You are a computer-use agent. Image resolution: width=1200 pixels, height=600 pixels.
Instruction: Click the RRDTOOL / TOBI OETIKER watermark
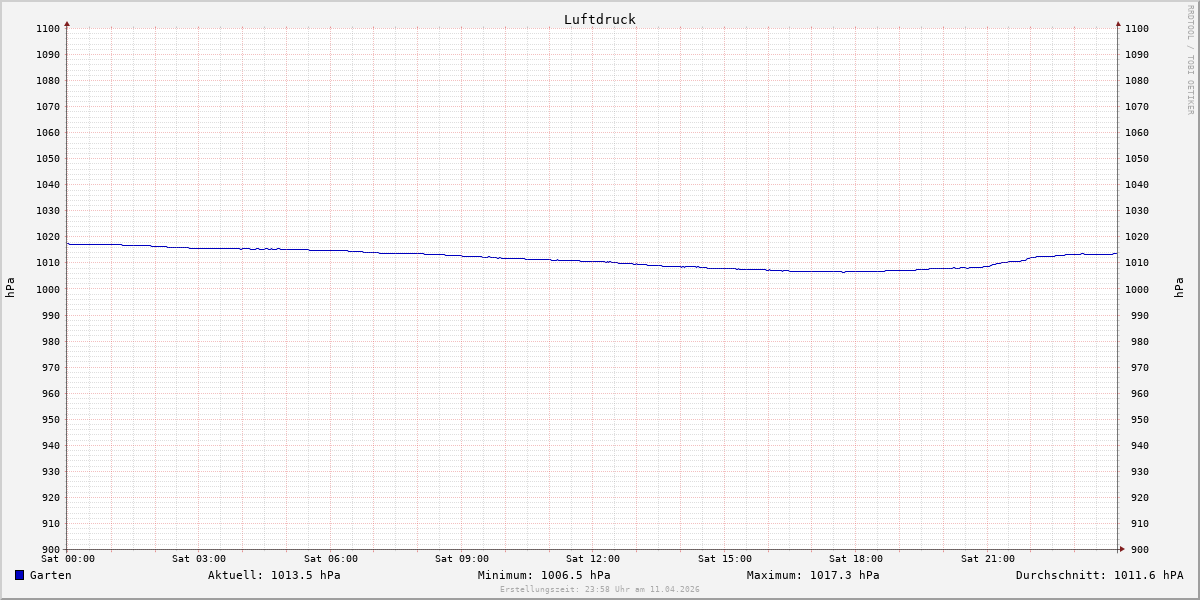click(1190, 60)
